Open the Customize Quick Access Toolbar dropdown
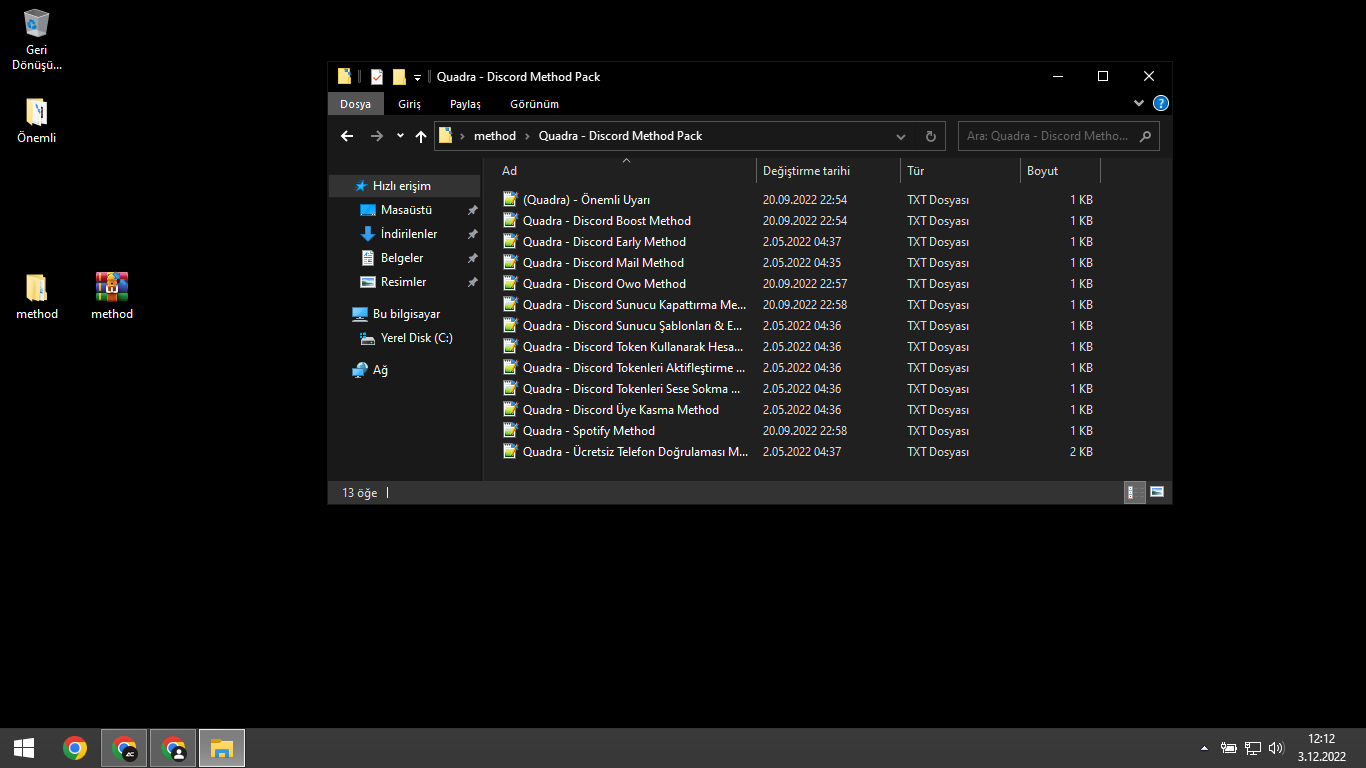Image resolution: width=1366 pixels, height=768 pixels. (417, 78)
